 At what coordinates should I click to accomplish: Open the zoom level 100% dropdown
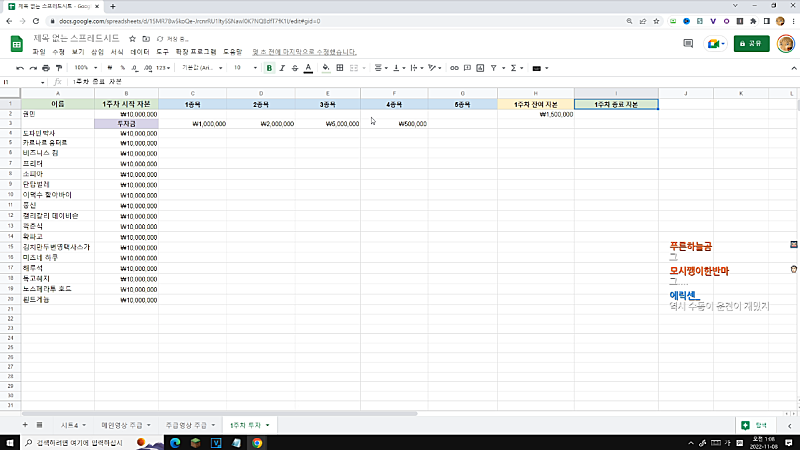[85, 68]
